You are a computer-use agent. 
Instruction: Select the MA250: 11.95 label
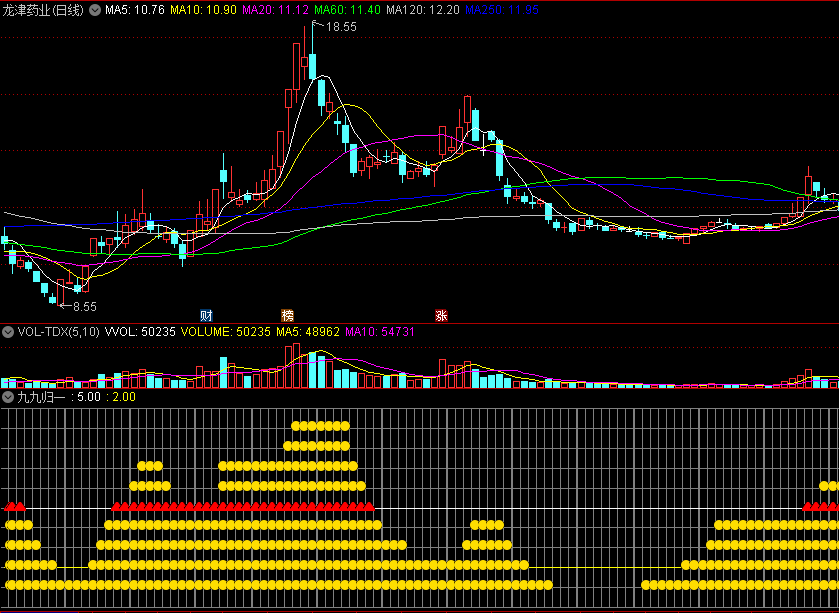pyautogui.click(x=502, y=10)
